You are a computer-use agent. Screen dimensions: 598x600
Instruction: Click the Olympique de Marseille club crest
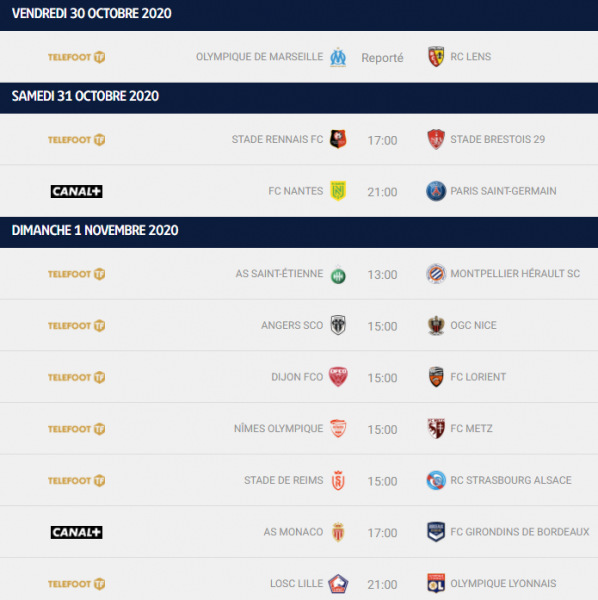click(x=338, y=57)
